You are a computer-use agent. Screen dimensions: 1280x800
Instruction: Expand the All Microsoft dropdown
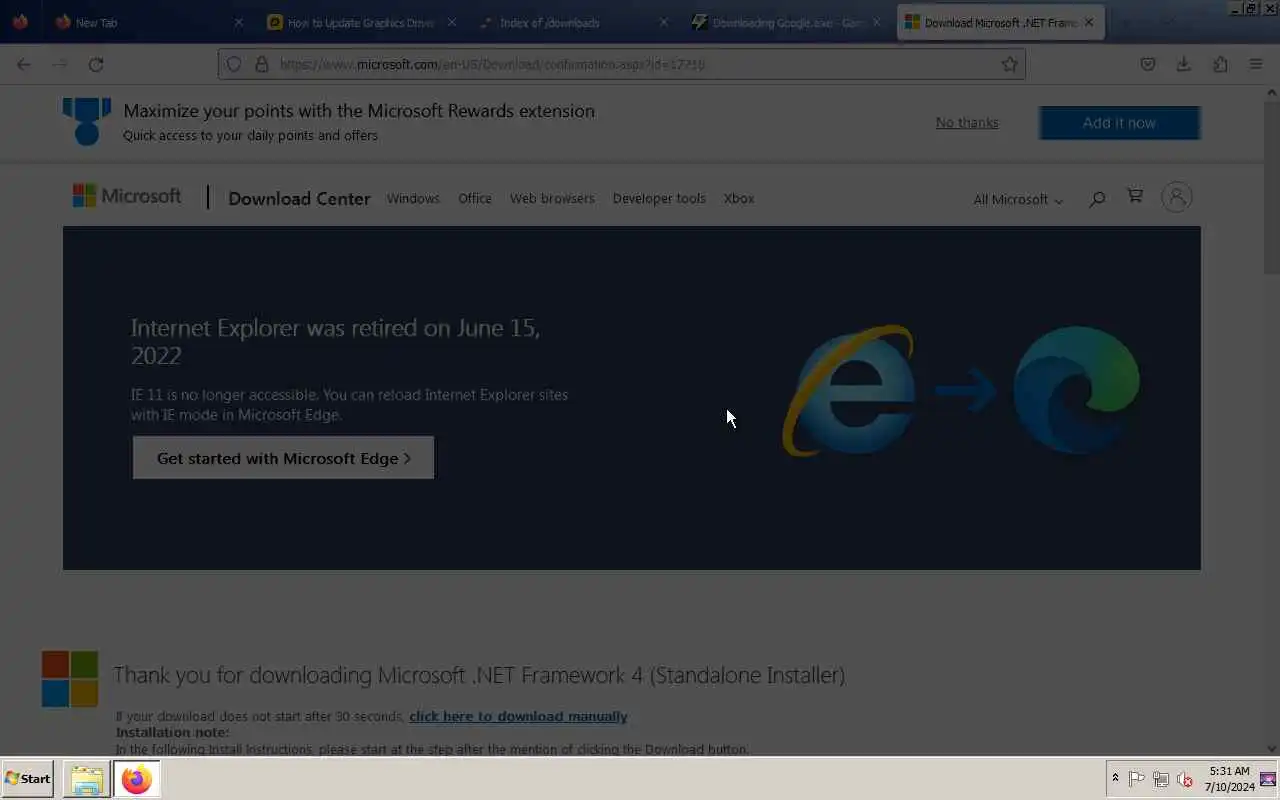pos(1018,199)
